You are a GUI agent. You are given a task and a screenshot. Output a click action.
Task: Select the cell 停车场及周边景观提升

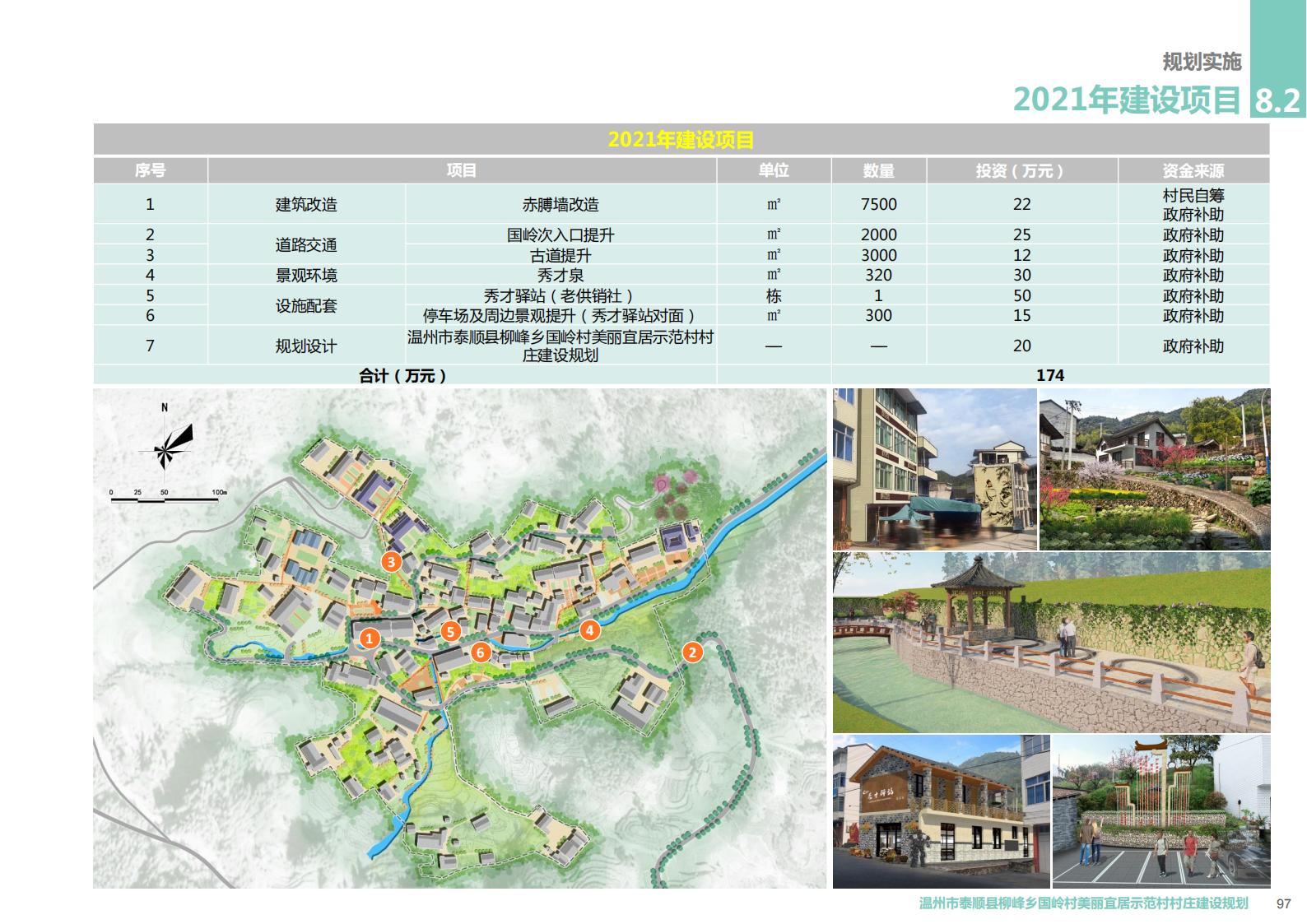(x=560, y=315)
